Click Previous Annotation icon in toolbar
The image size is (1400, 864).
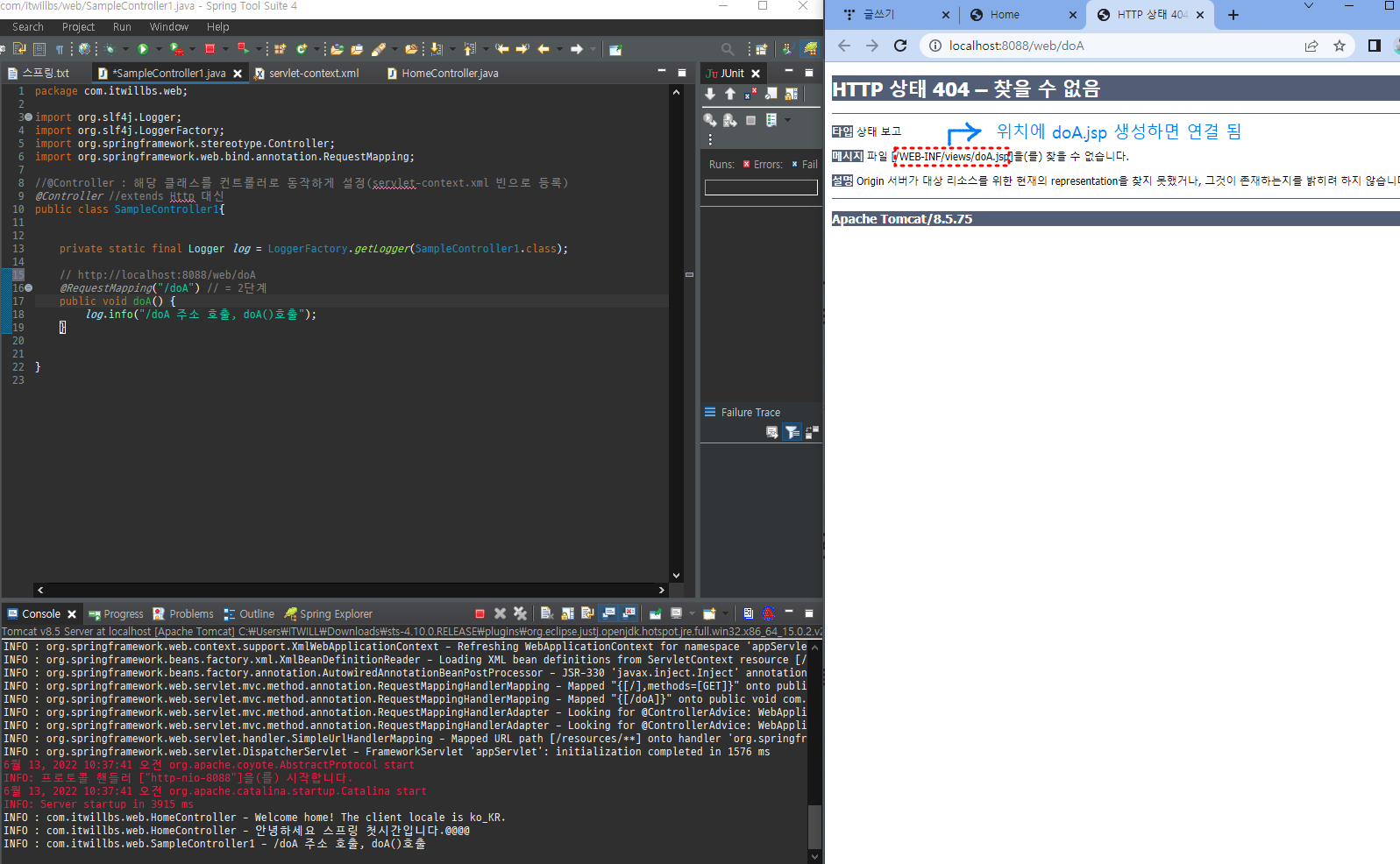tap(469, 49)
